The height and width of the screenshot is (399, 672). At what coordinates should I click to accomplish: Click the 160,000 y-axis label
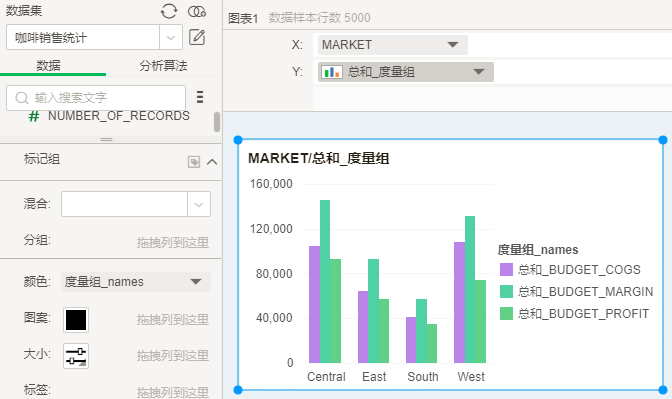(x=271, y=184)
